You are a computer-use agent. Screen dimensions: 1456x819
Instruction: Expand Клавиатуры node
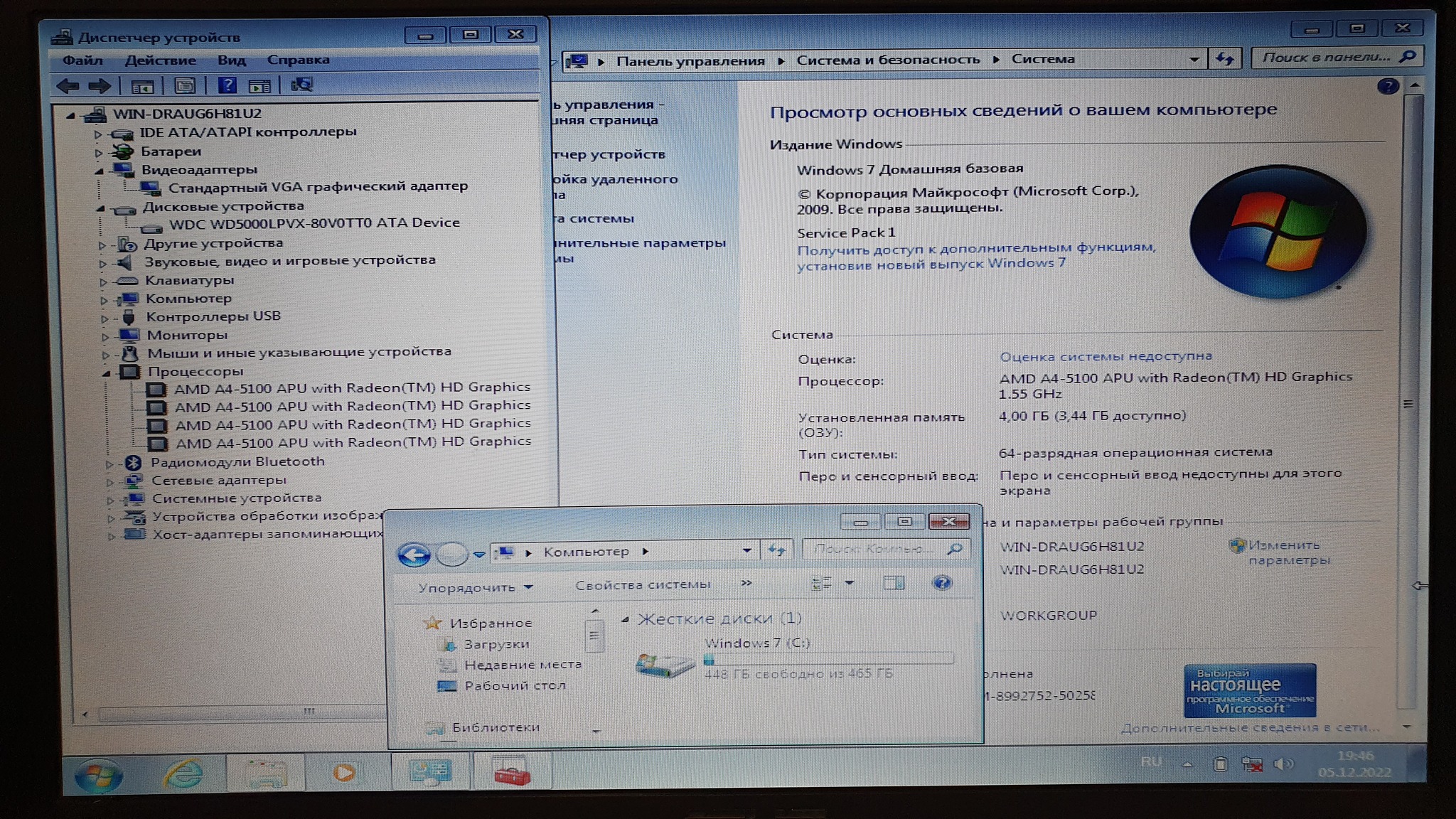coord(103,282)
